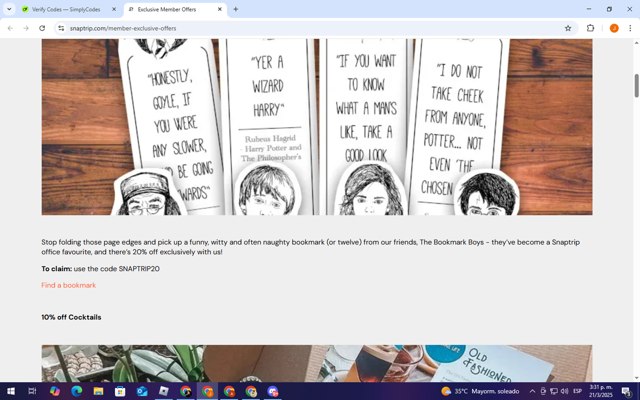Bookmark this page with the star
The height and width of the screenshot is (400, 640).
click(568, 28)
